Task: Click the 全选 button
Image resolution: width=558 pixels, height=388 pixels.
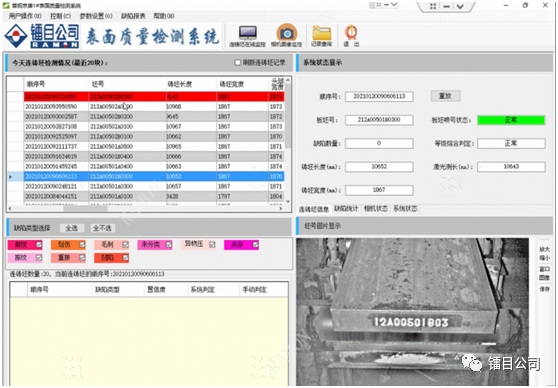Action: click(x=72, y=228)
